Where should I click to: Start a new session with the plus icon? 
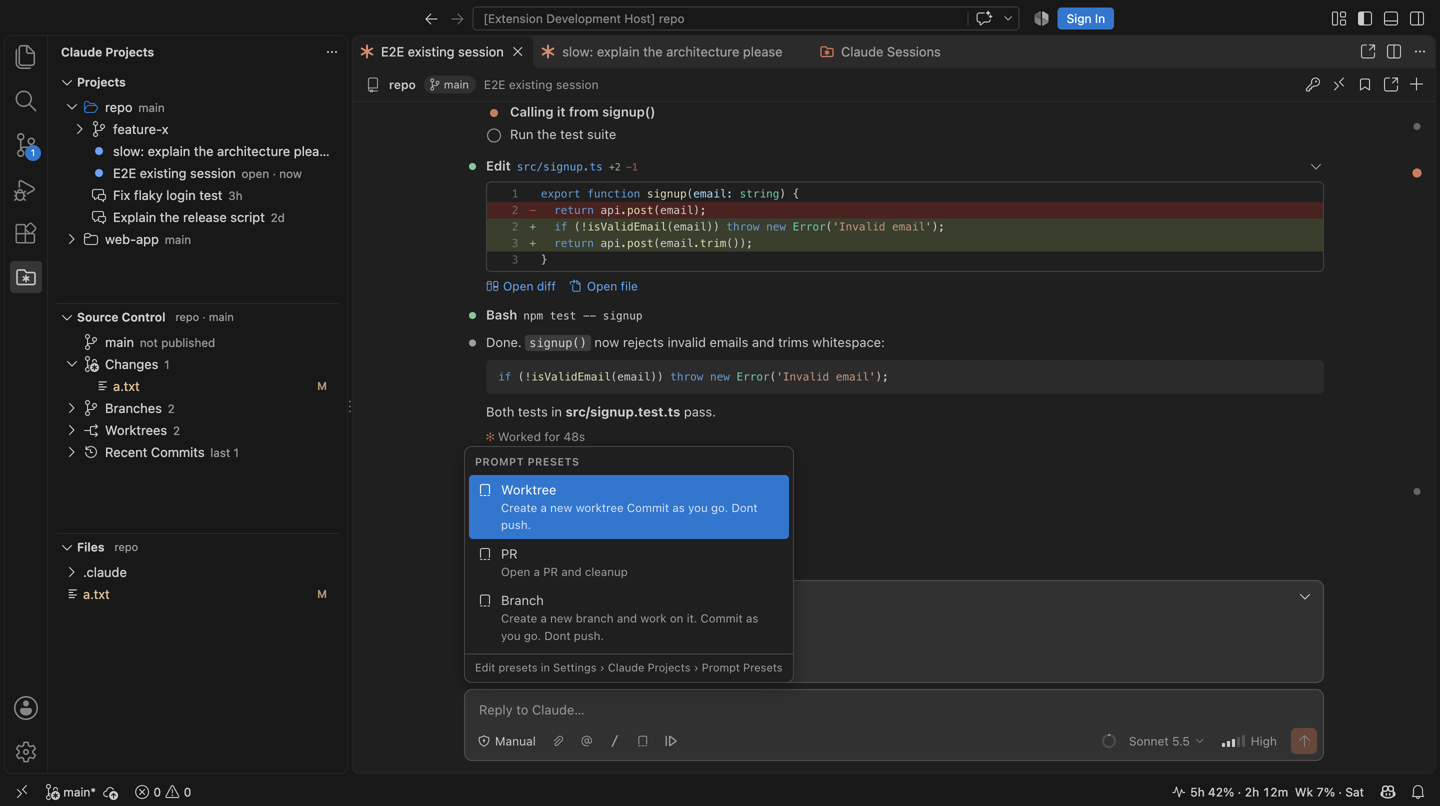[x=1417, y=85]
